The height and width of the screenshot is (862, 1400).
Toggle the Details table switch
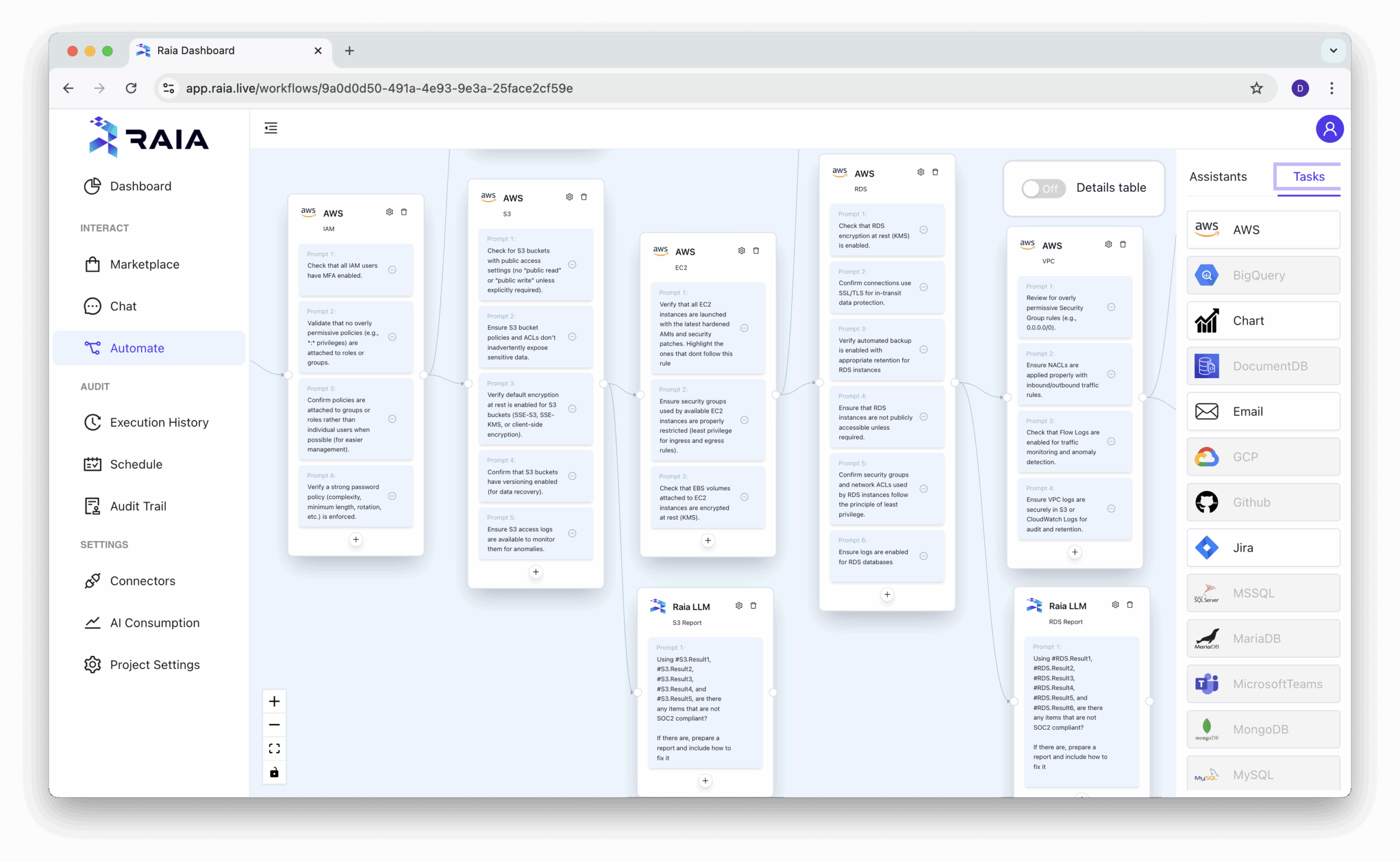[1043, 188]
